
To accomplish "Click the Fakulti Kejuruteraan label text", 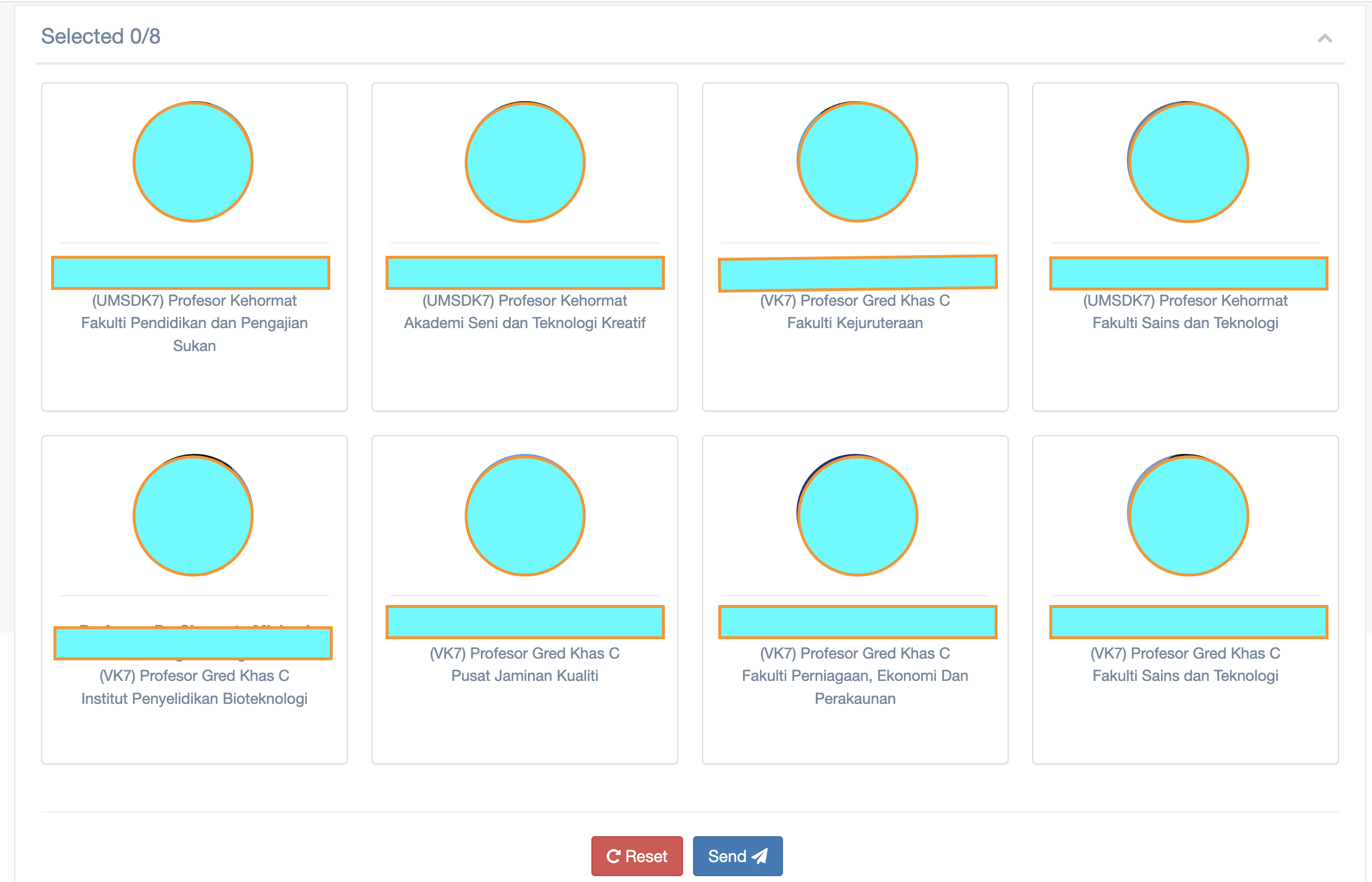I will point(855,323).
